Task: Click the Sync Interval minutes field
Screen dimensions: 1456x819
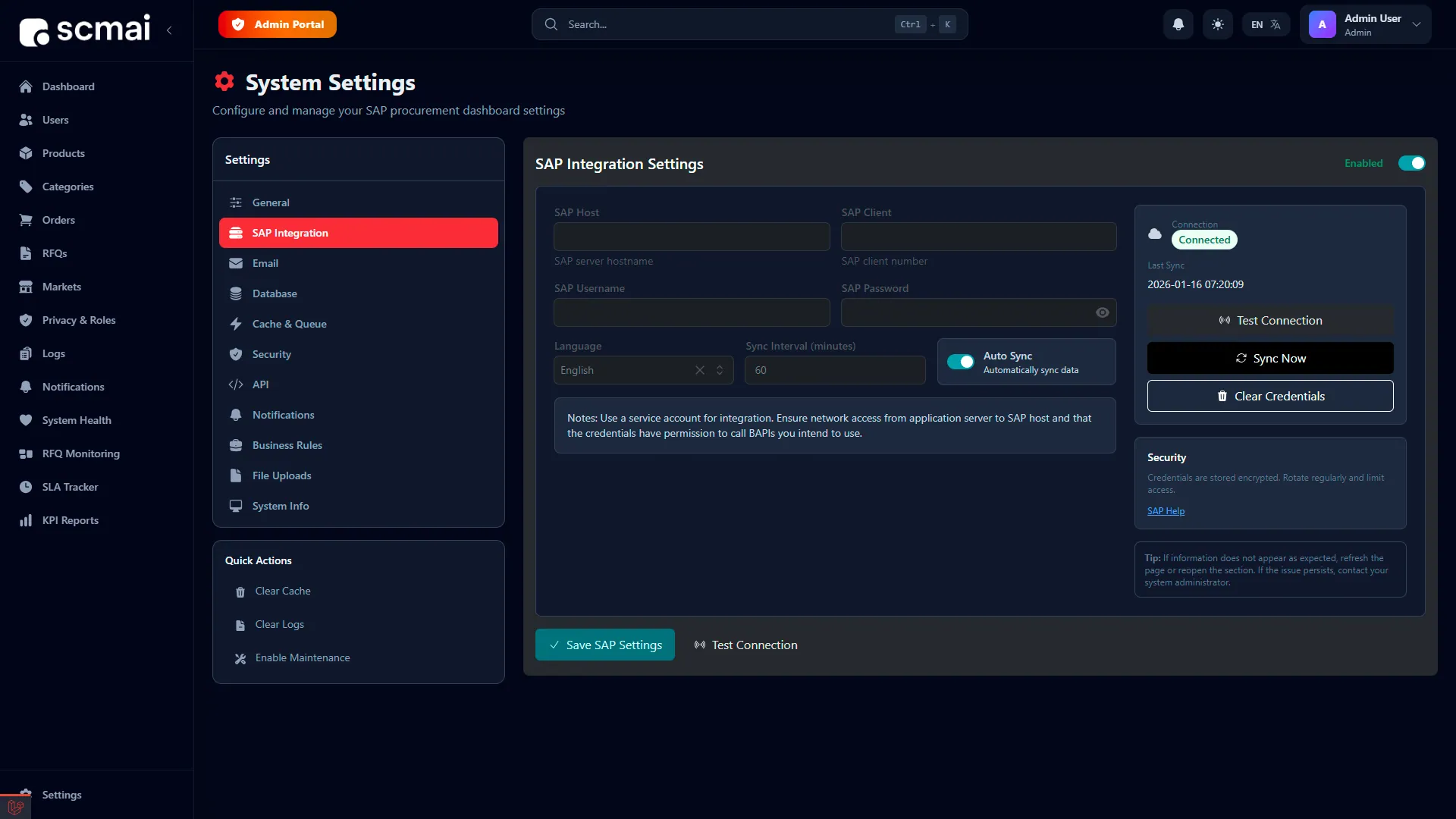Action: (x=835, y=370)
